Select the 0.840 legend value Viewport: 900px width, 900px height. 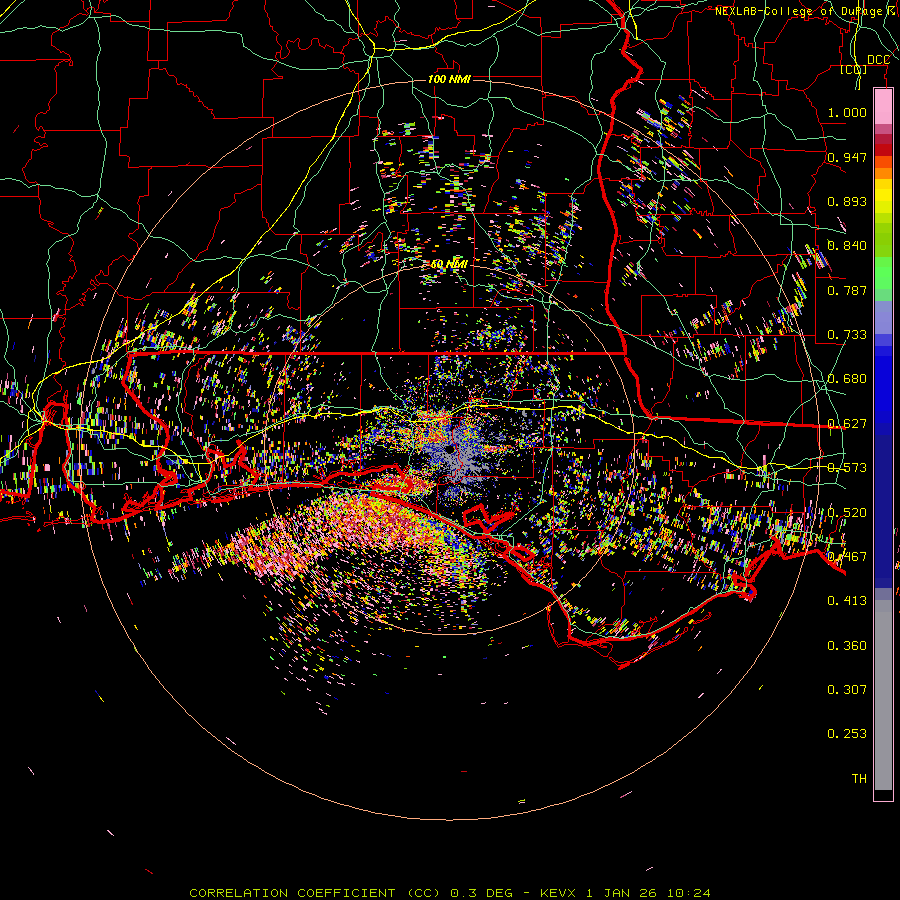pos(847,246)
